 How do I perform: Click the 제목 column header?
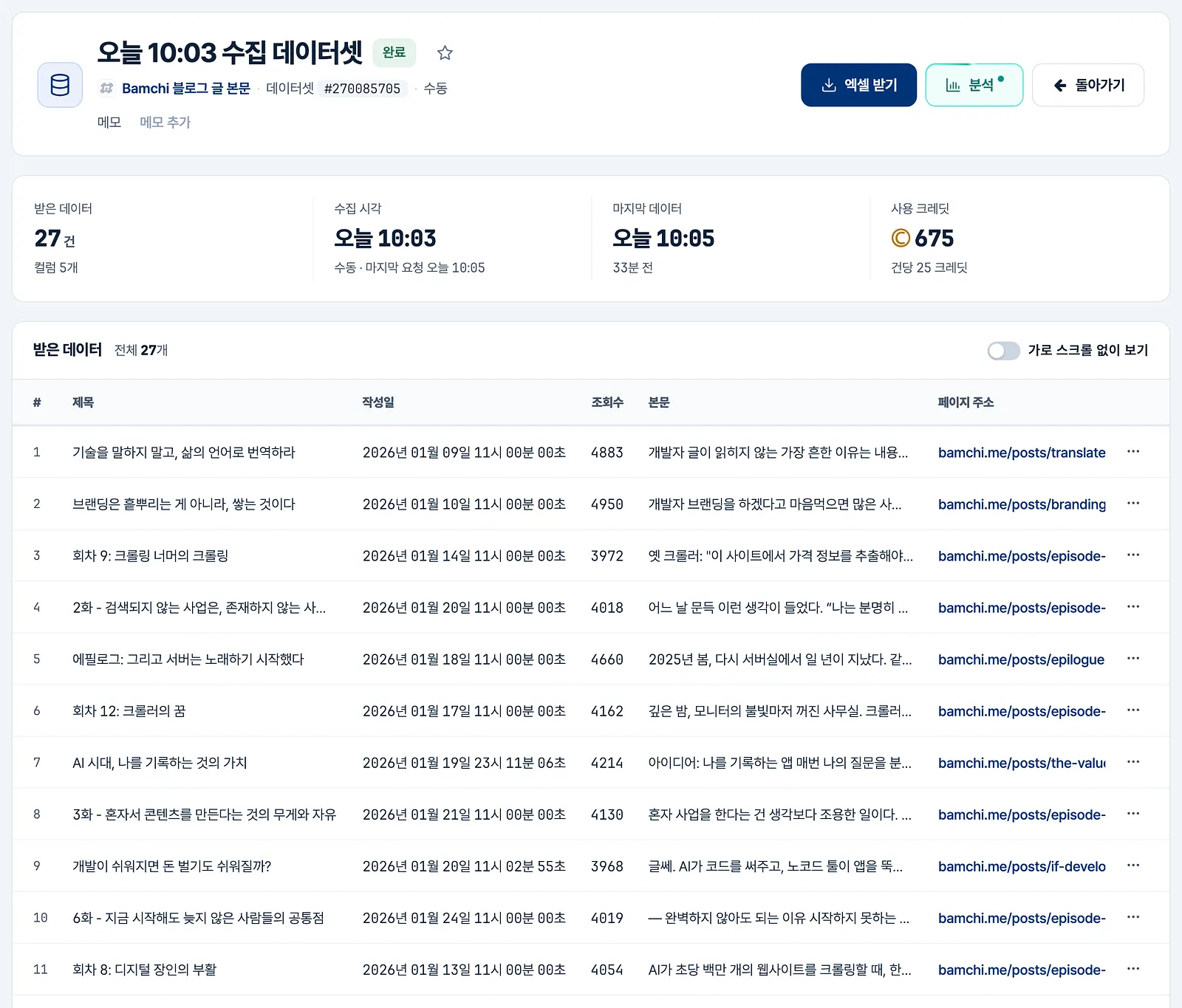point(83,402)
